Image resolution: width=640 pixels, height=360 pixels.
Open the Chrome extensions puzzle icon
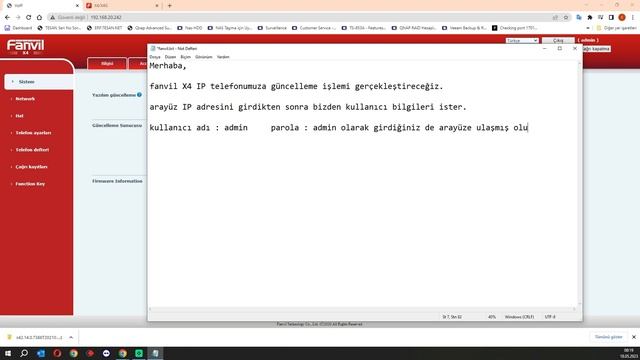coord(590,17)
